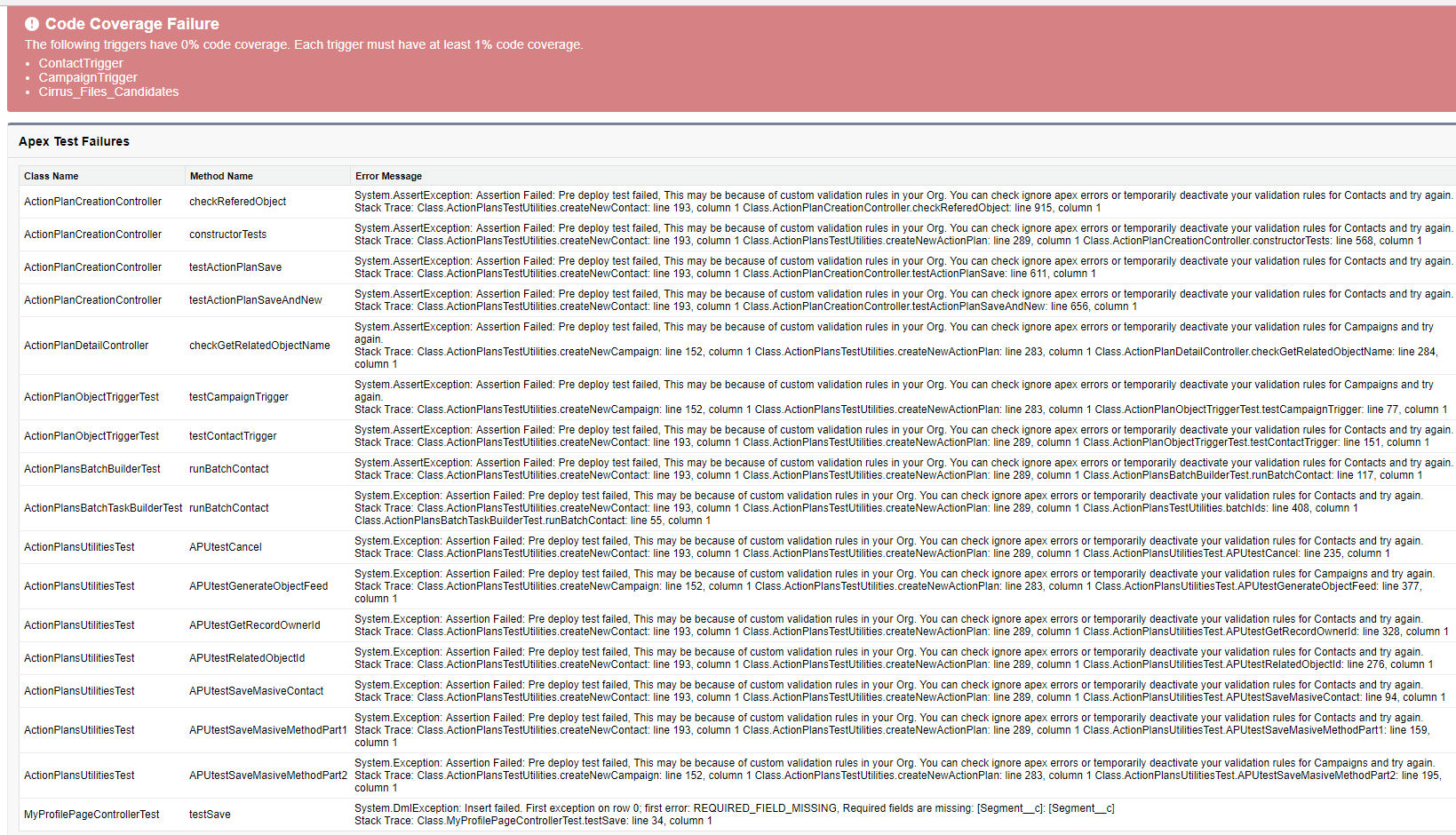Click the constructorTests method name
This screenshot has height=835, width=1456.
tap(227, 234)
